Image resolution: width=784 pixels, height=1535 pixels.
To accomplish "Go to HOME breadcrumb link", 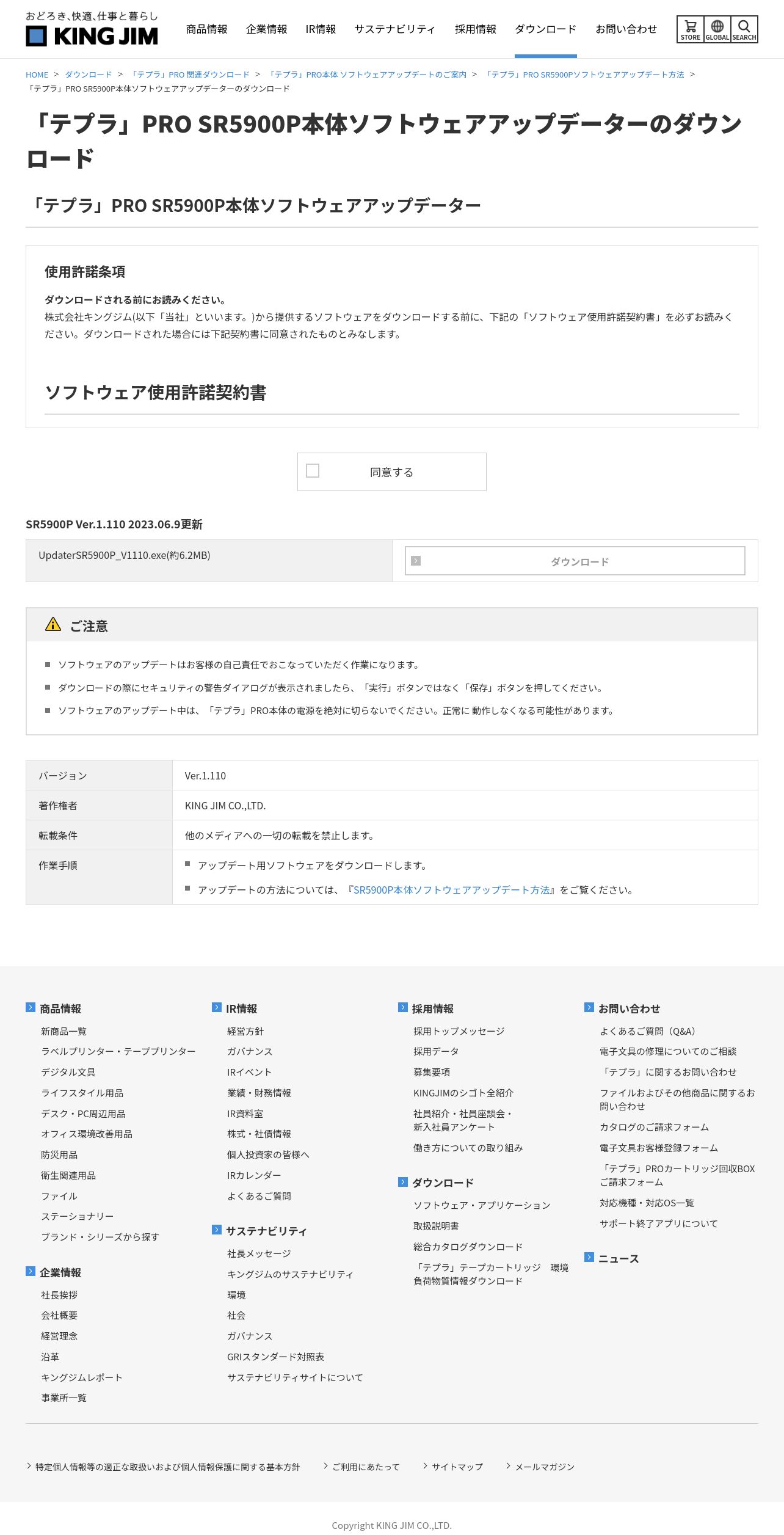I will tap(37, 75).
